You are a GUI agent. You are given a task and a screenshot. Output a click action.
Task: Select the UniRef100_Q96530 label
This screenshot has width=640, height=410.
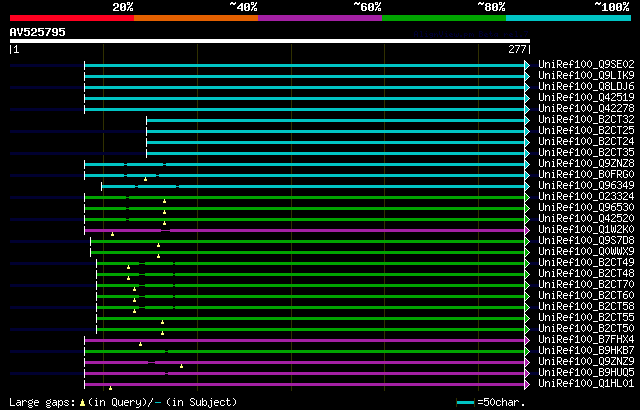(x=586, y=208)
